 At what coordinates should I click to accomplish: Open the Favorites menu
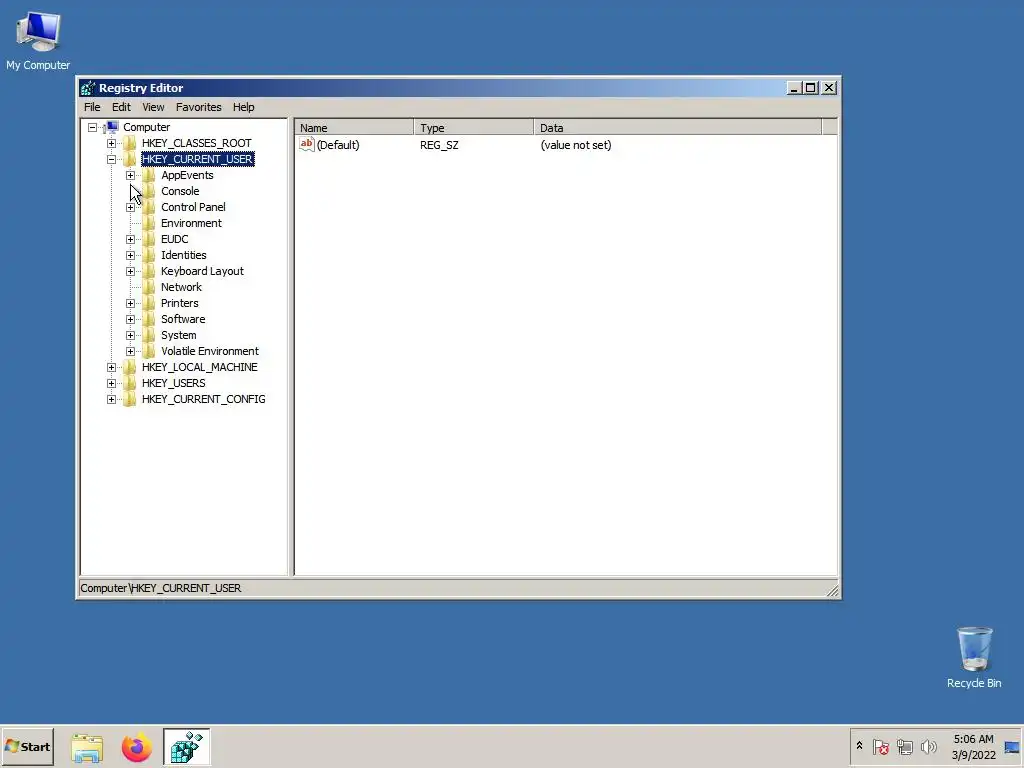[x=199, y=107]
